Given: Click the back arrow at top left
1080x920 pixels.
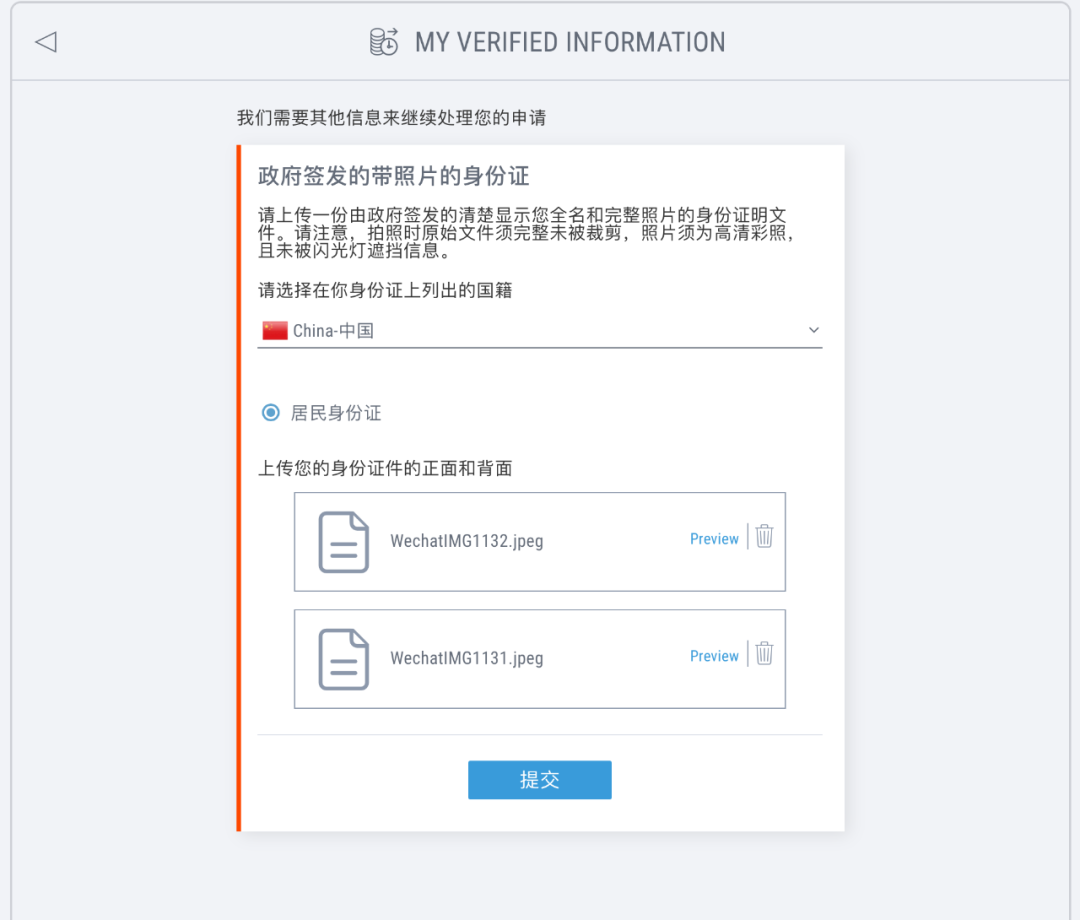Looking at the screenshot, I should pyautogui.click(x=44, y=42).
